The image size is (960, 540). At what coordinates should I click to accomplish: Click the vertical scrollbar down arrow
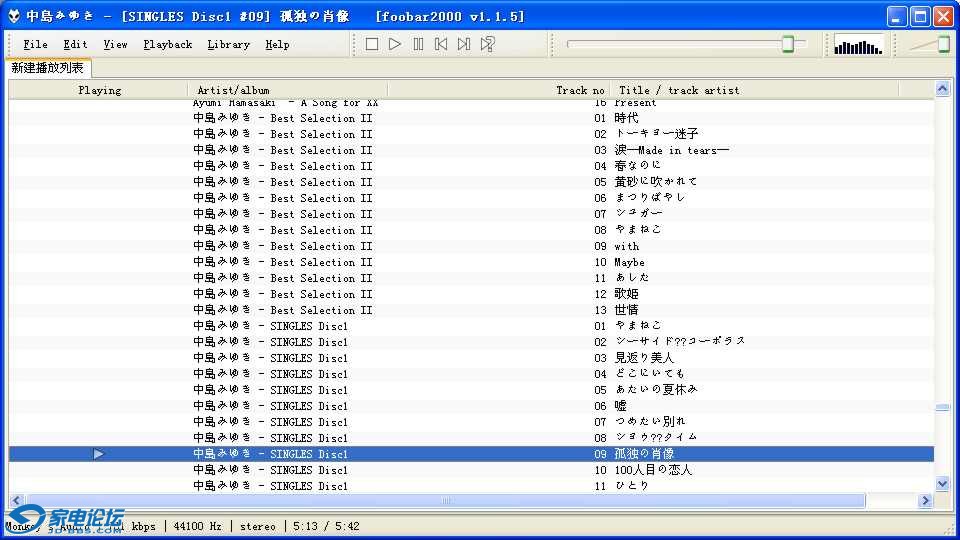(x=942, y=484)
